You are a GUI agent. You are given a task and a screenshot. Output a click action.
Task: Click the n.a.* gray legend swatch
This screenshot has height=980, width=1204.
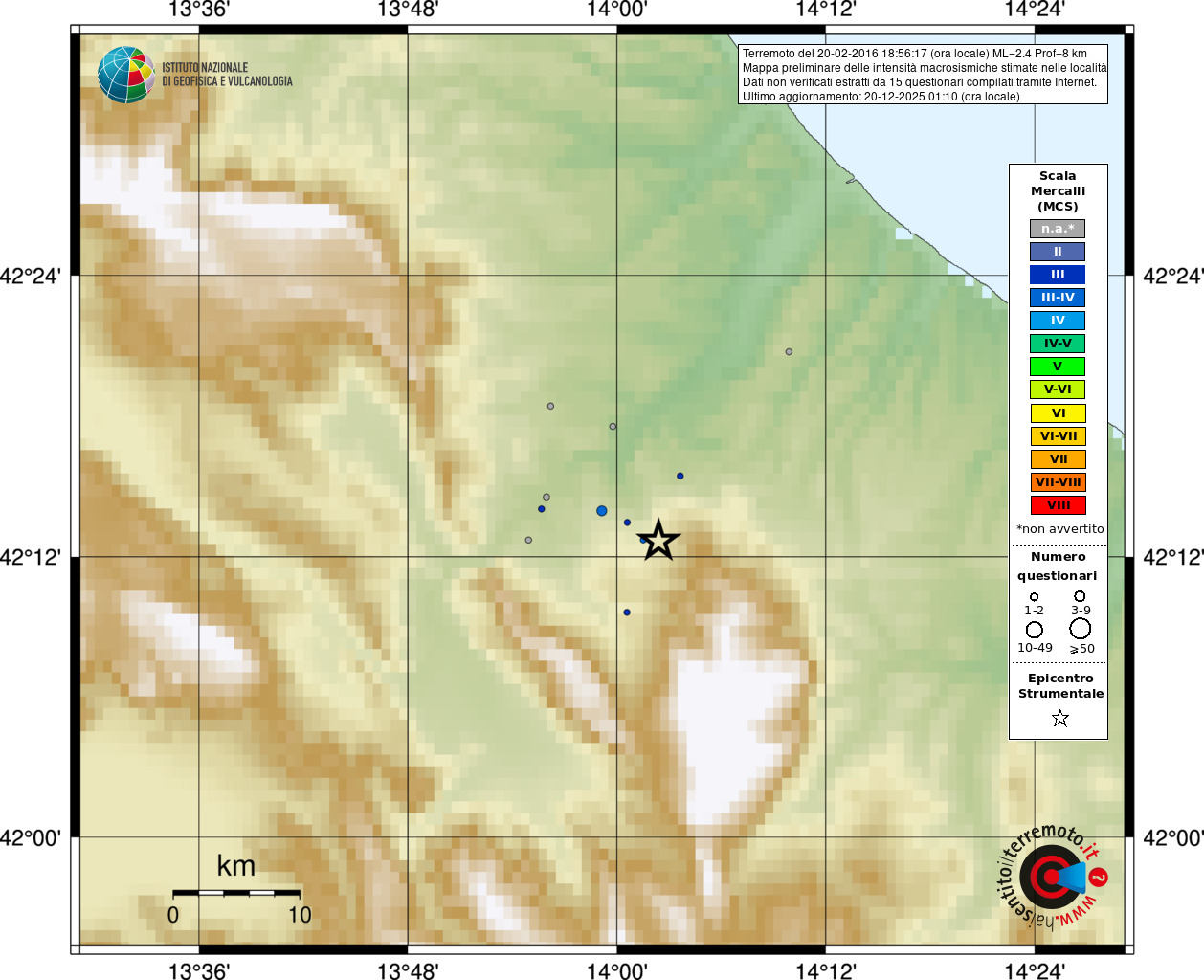(x=1058, y=229)
